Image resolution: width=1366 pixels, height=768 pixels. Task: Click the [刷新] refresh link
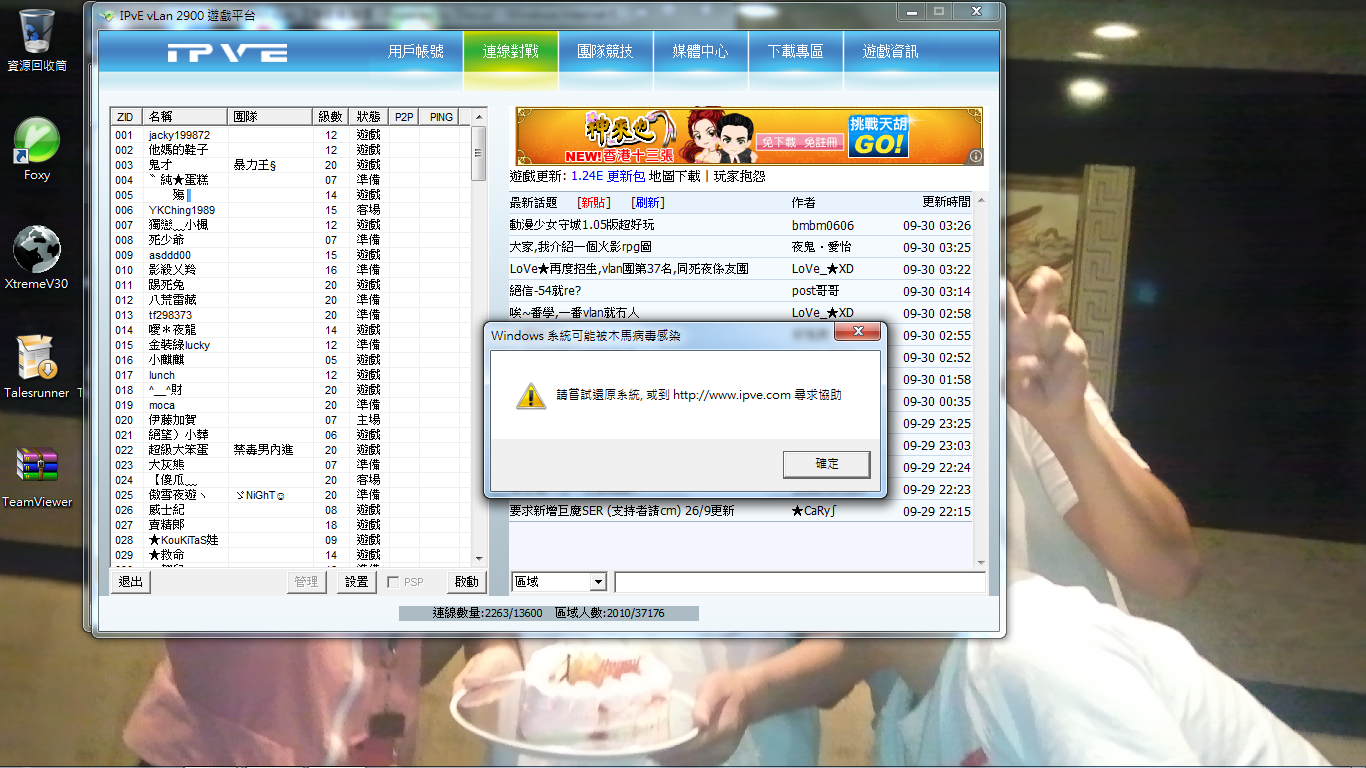(647, 203)
